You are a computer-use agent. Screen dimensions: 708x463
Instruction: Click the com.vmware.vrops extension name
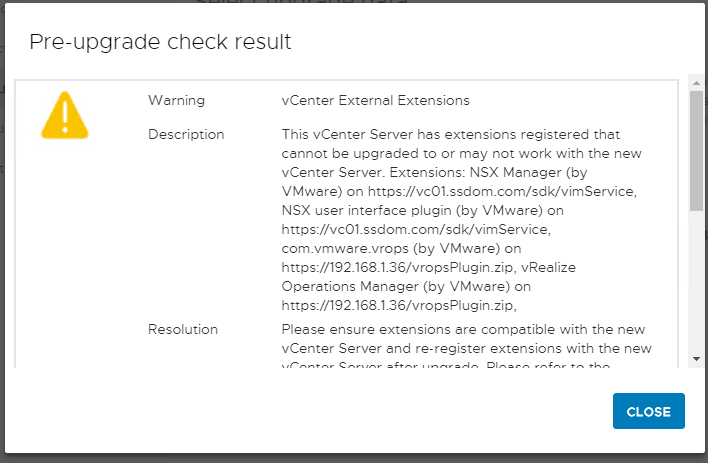pyautogui.click(x=345, y=248)
